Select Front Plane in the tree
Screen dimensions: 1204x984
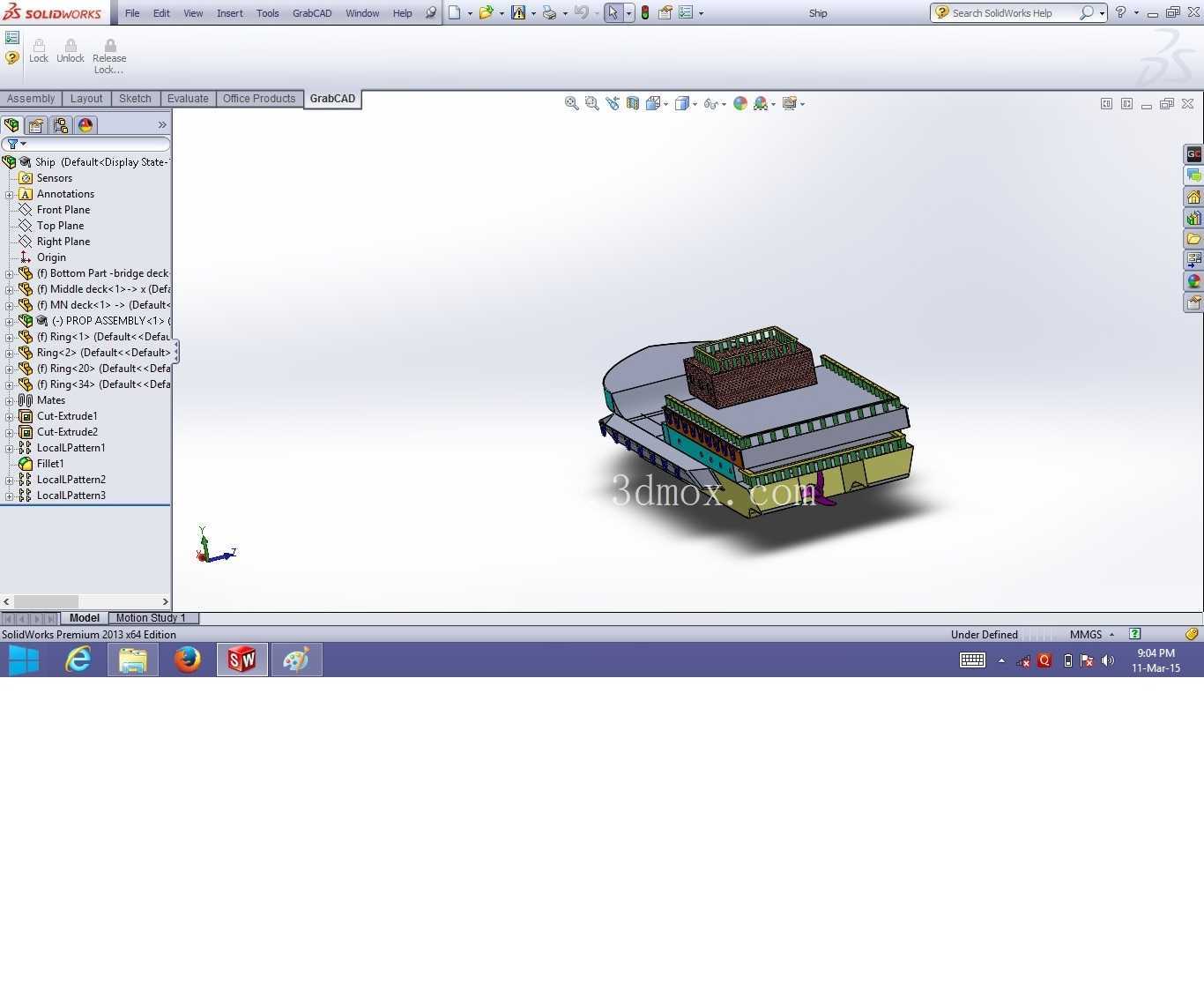click(x=63, y=210)
